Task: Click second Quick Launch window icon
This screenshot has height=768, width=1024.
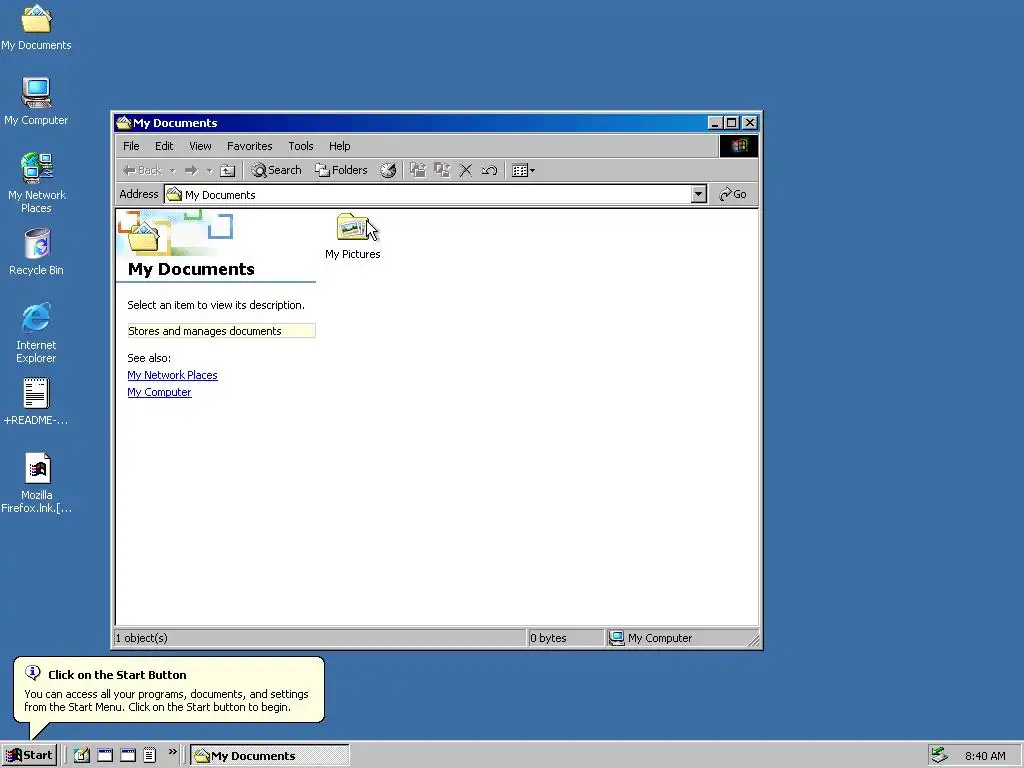Action: pos(104,755)
